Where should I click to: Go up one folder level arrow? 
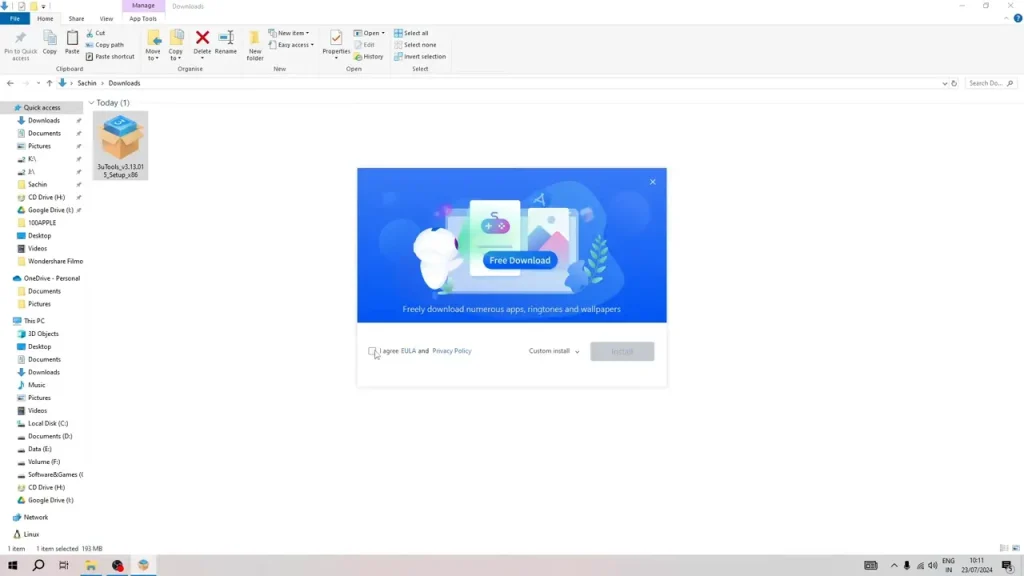point(49,83)
